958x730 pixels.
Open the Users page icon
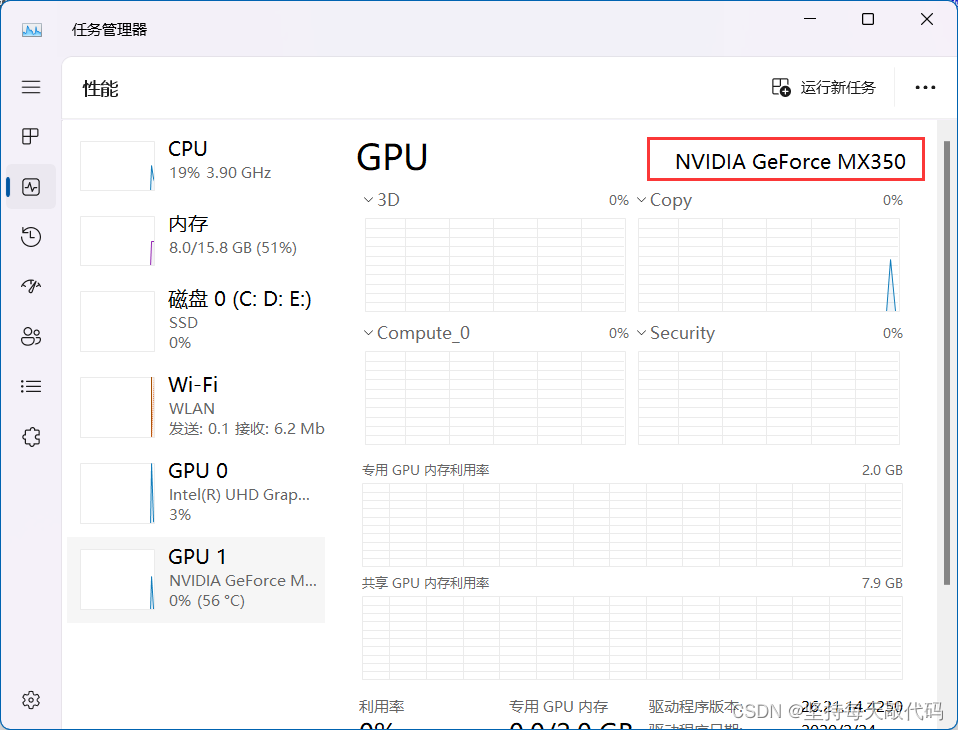click(31, 336)
